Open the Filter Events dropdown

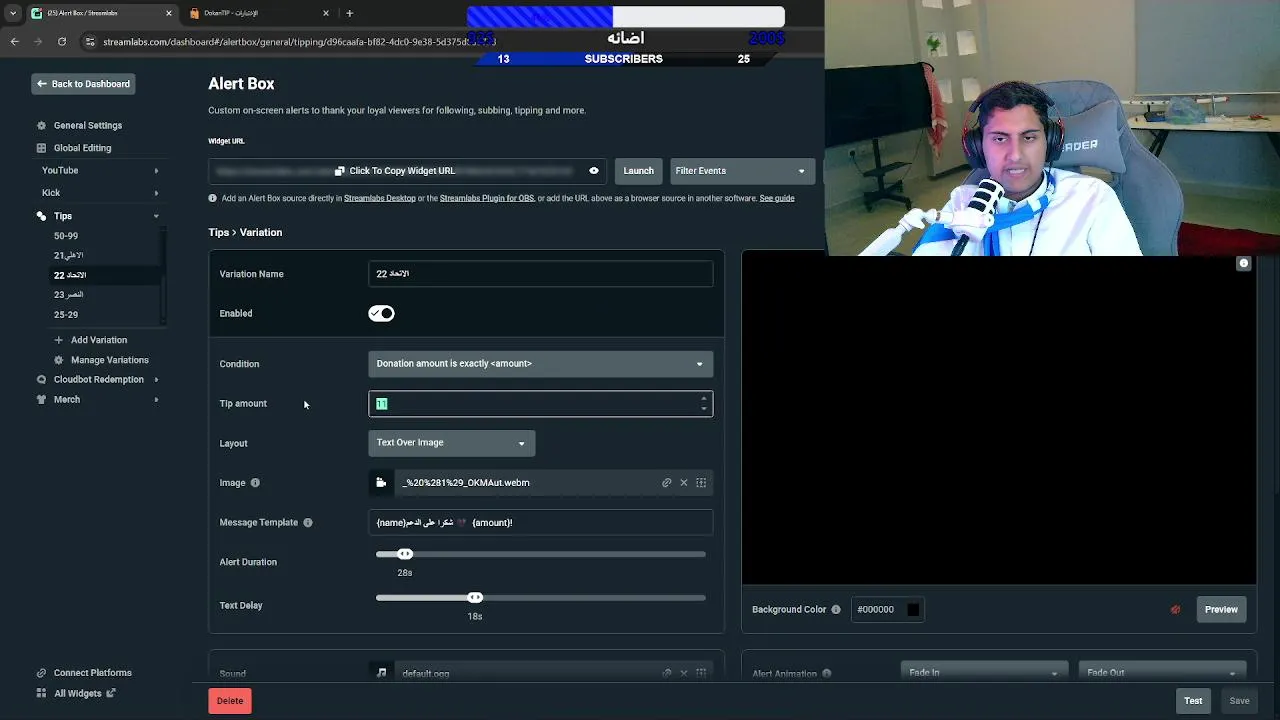click(741, 171)
